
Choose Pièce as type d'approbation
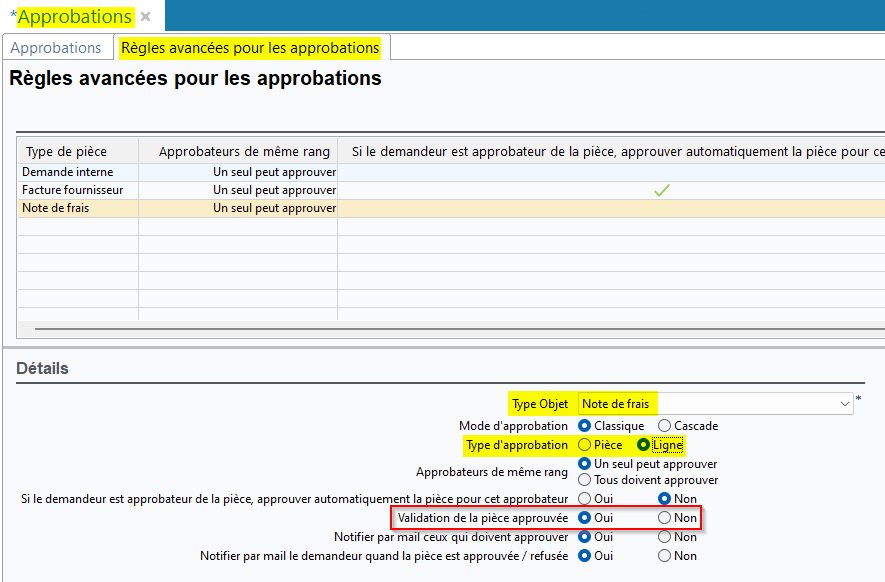[586, 445]
